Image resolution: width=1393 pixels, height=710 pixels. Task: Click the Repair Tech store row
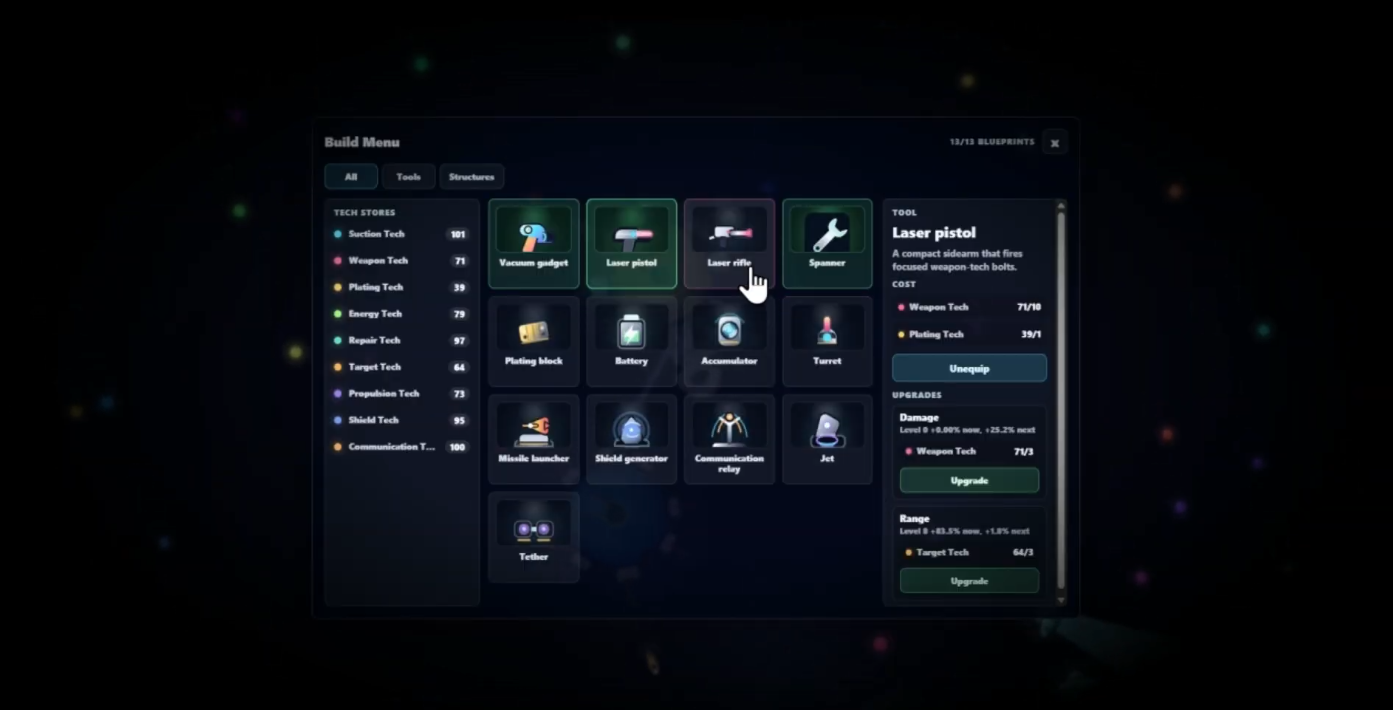click(x=401, y=340)
